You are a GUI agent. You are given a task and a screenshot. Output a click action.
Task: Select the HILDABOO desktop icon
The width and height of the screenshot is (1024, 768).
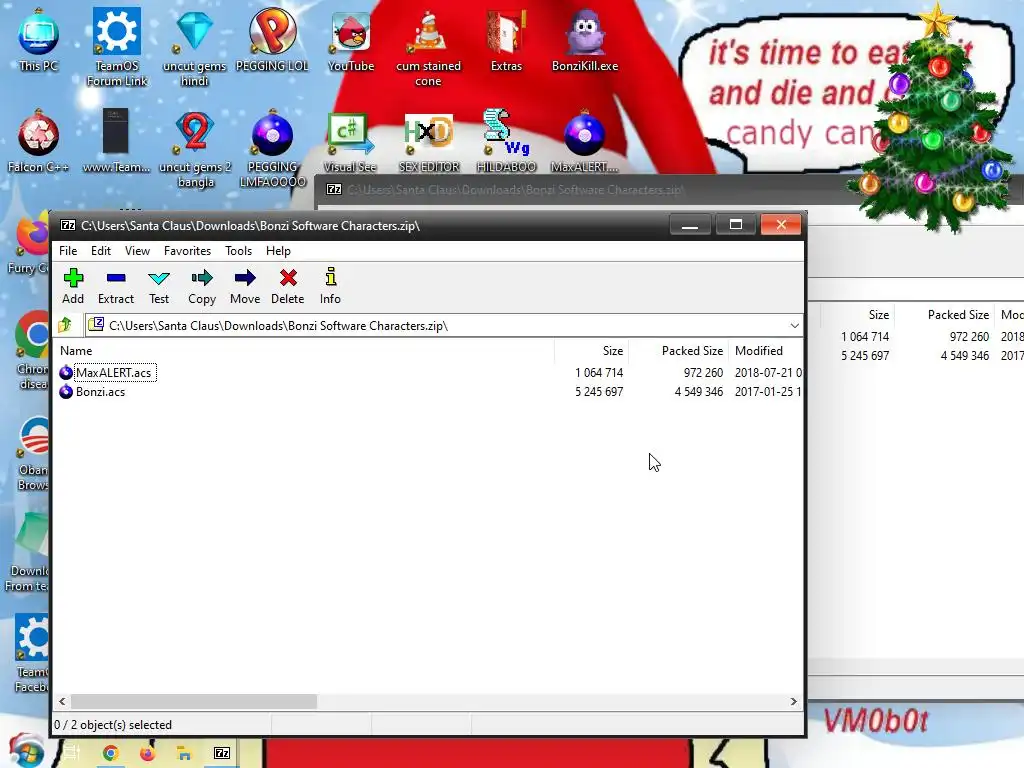coord(506,141)
